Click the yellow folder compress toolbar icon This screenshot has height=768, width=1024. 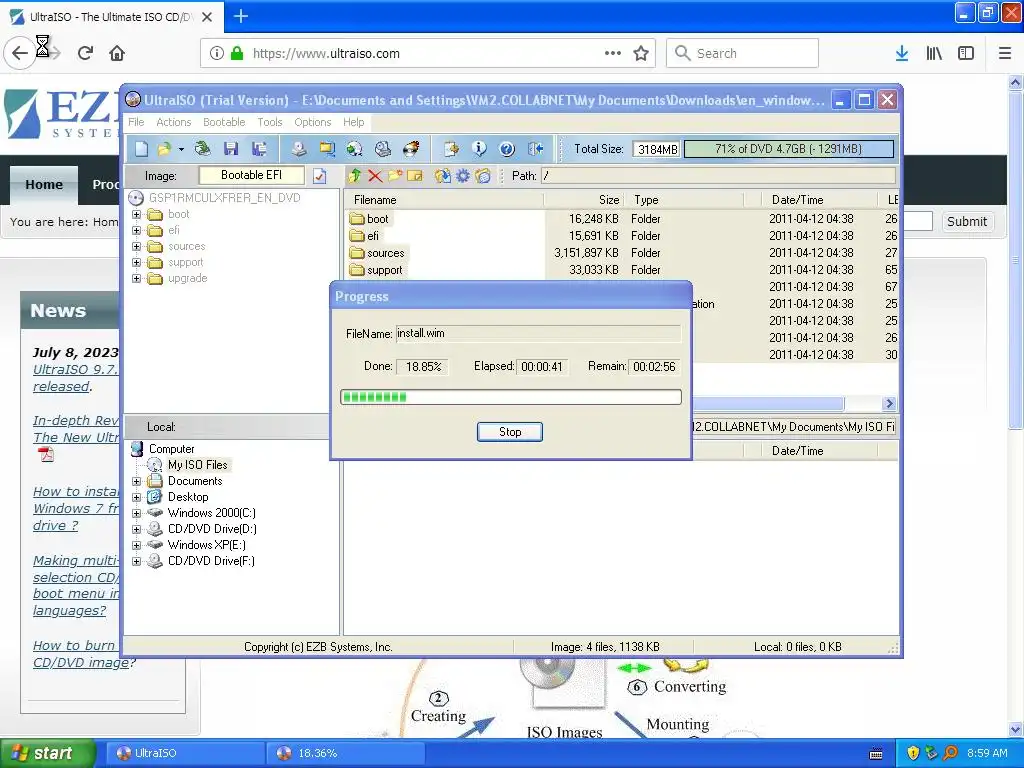(x=327, y=149)
